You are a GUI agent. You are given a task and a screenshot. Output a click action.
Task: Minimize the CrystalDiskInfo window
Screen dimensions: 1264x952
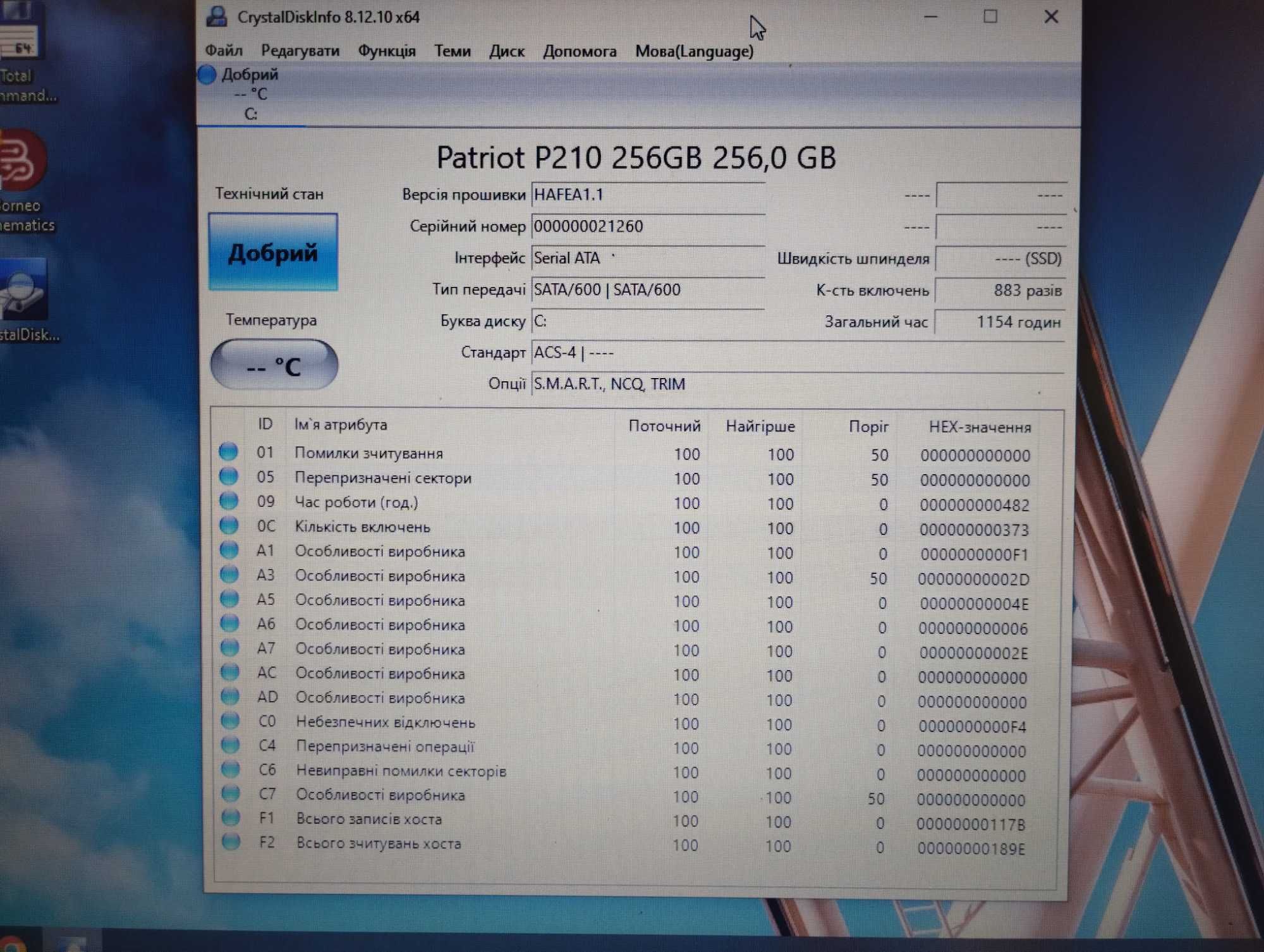[x=930, y=17]
